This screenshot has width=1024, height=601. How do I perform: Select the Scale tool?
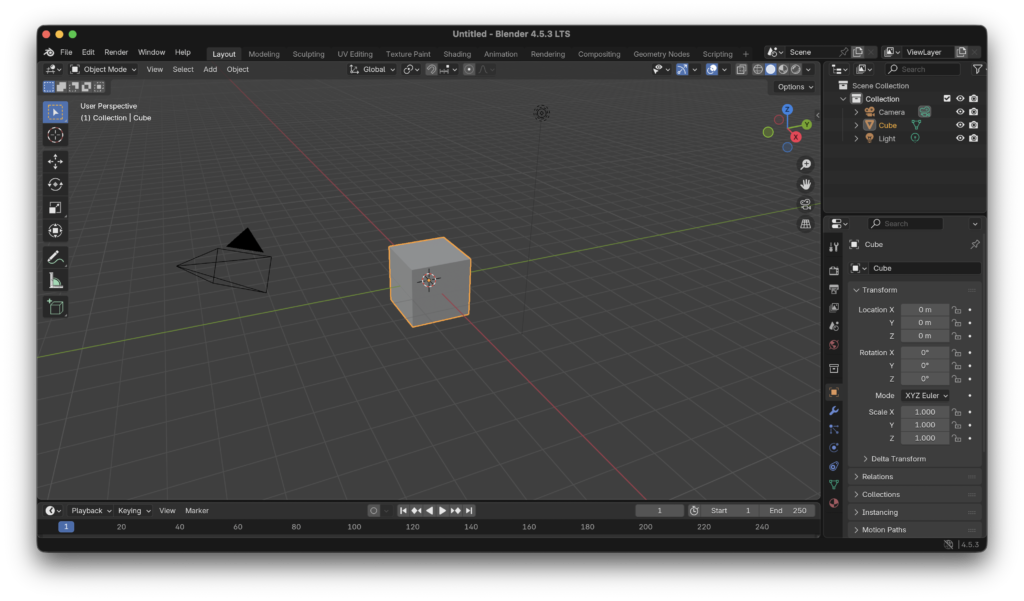pos(56,208)
